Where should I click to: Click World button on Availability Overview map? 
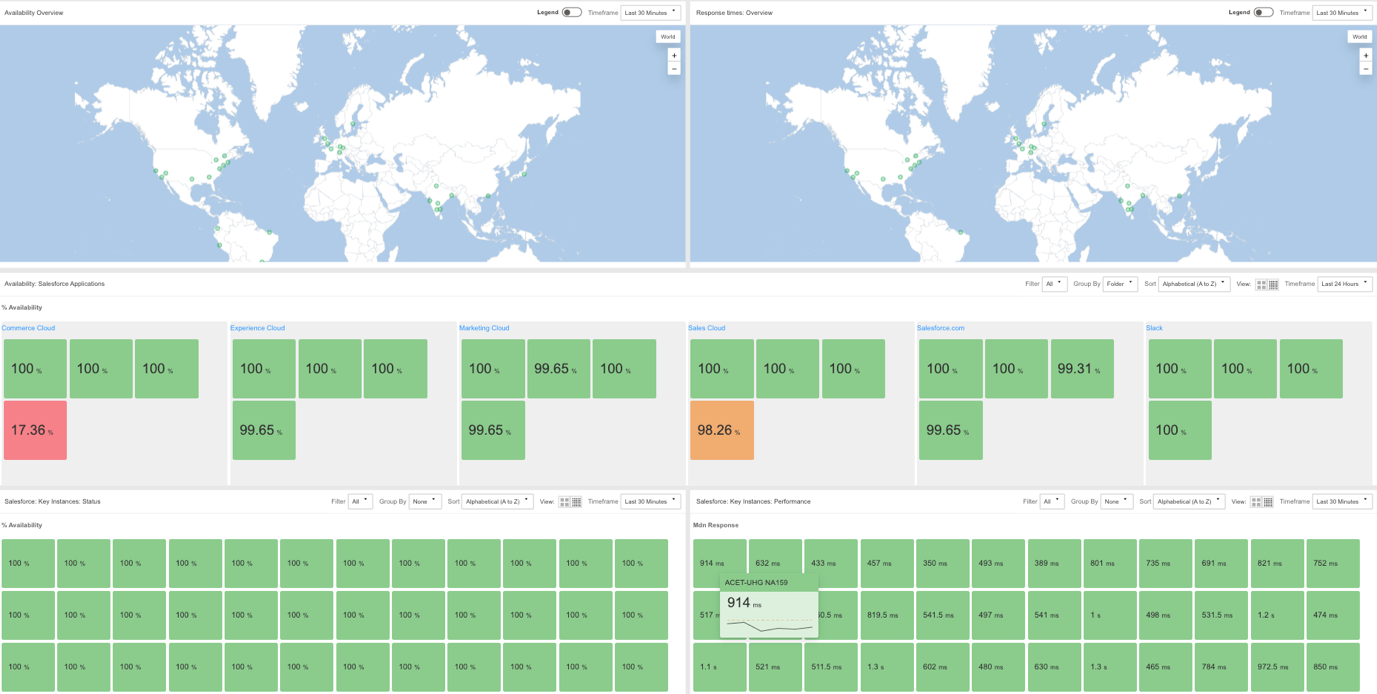point(668,37)
